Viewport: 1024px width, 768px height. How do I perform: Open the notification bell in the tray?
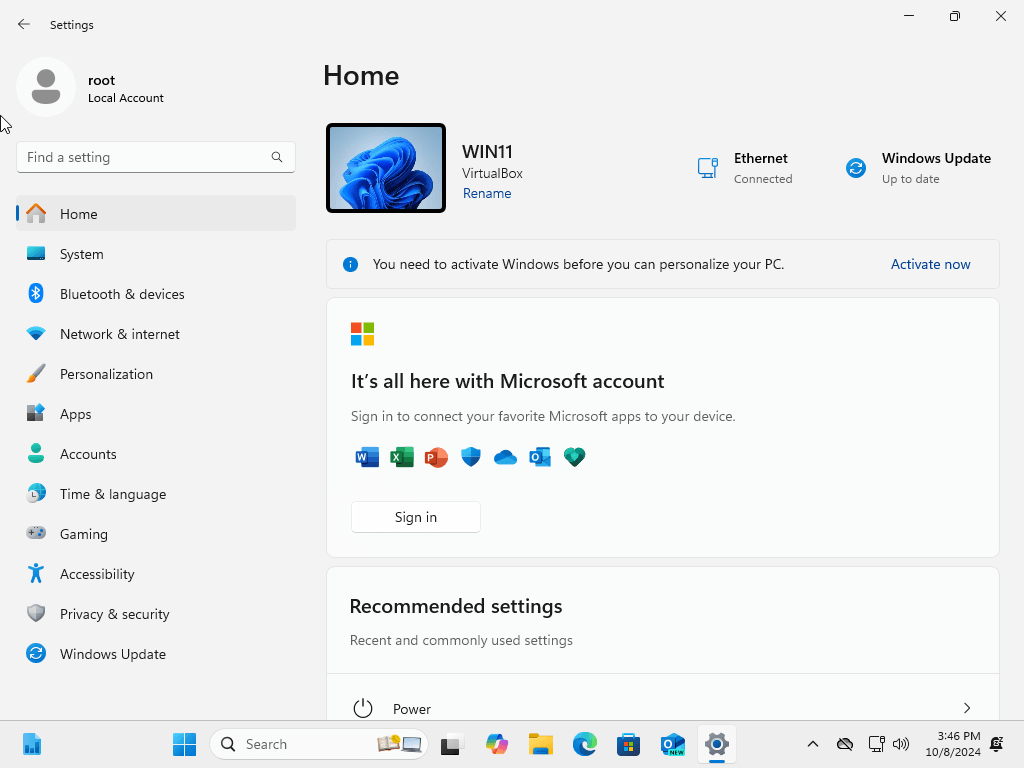tap(997, 744)
